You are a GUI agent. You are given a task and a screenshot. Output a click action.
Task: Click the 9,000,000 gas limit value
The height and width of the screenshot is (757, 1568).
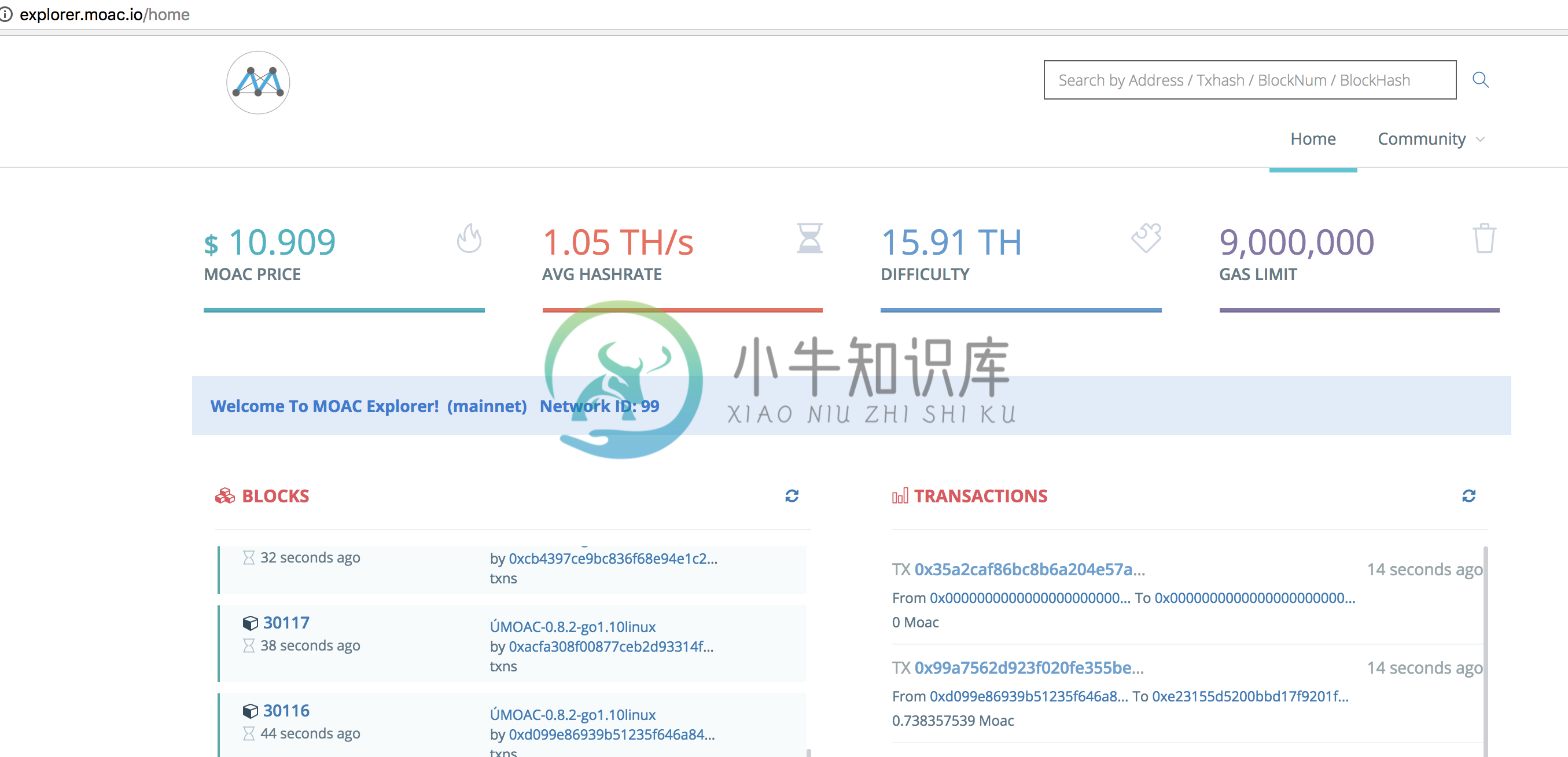(1297, 242)
